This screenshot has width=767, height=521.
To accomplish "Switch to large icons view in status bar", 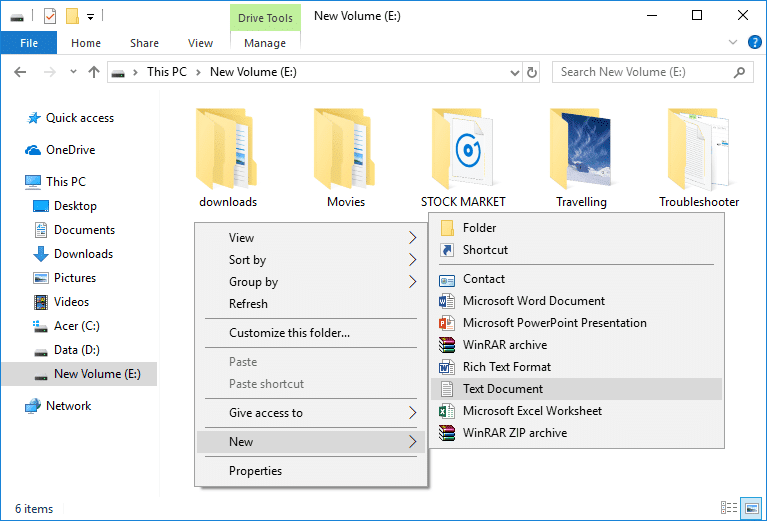I will 751,509.
